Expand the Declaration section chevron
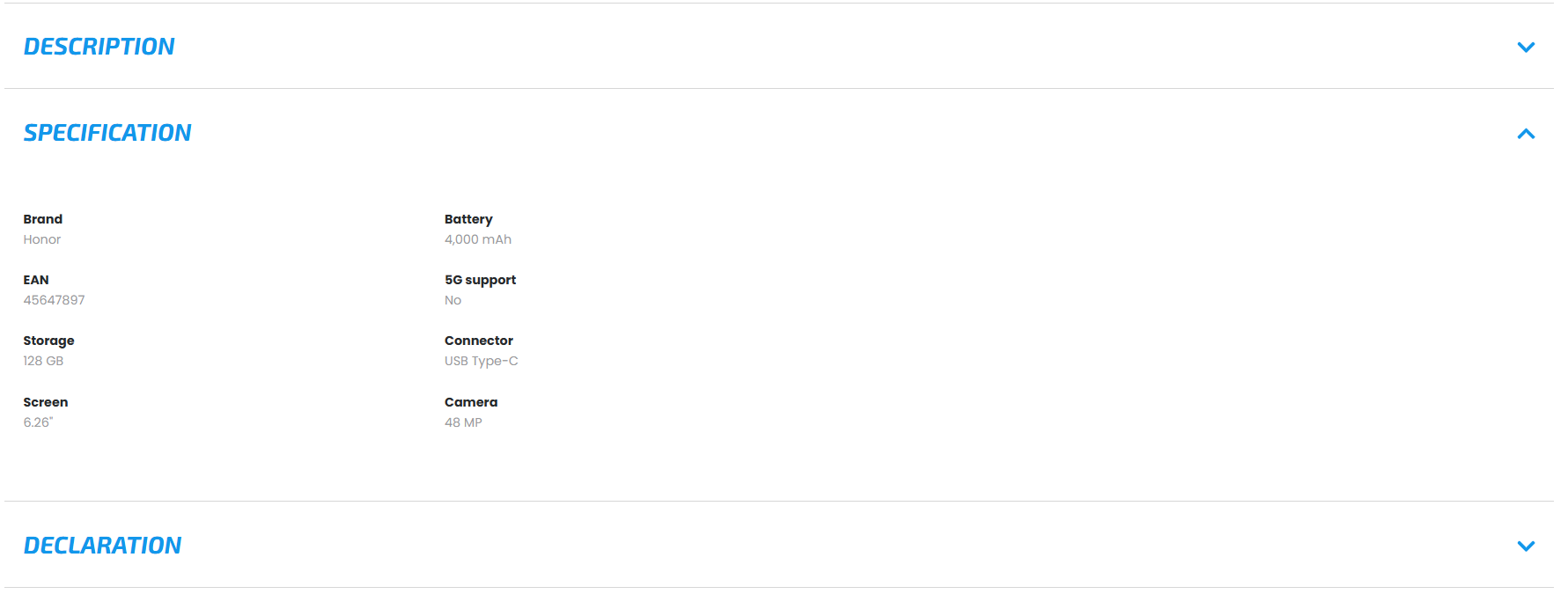Image resolution: width=1568 pixels, height=594 pixels. click(x=1526, y=546)
